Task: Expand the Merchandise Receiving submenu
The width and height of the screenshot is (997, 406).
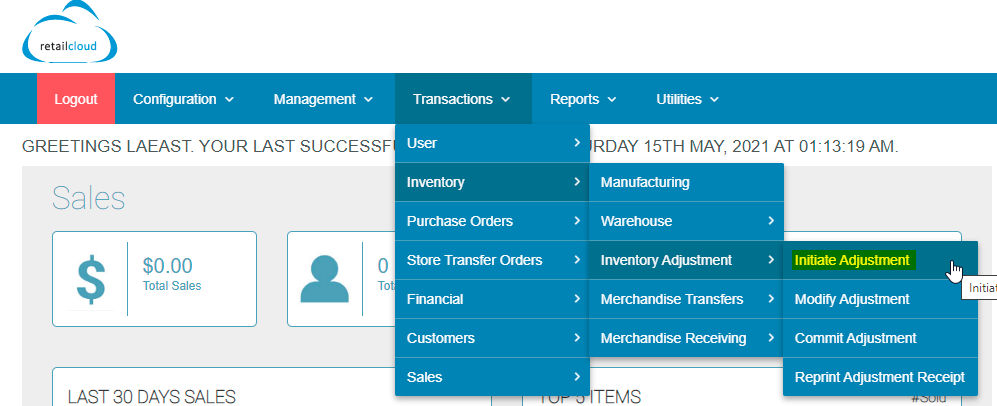Action: tap(685, 338)
